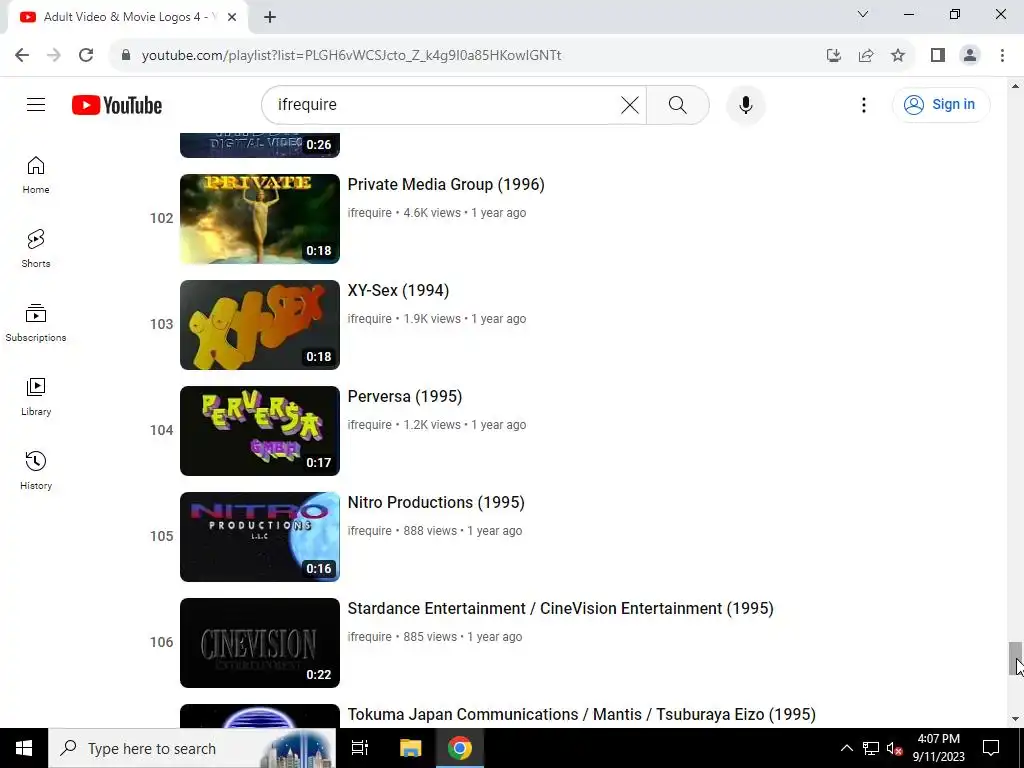Viewport: 1024px width, 768px height.
Task: Open Shorts in the sidebar
Action: 36,248
